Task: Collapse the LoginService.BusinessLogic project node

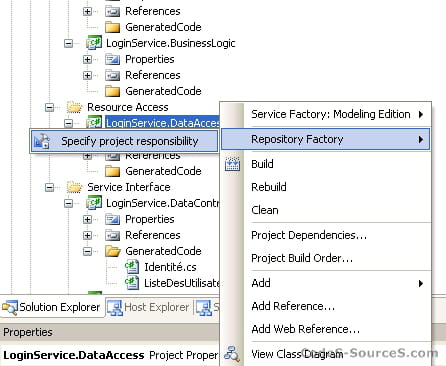Action: coord(68,43)
